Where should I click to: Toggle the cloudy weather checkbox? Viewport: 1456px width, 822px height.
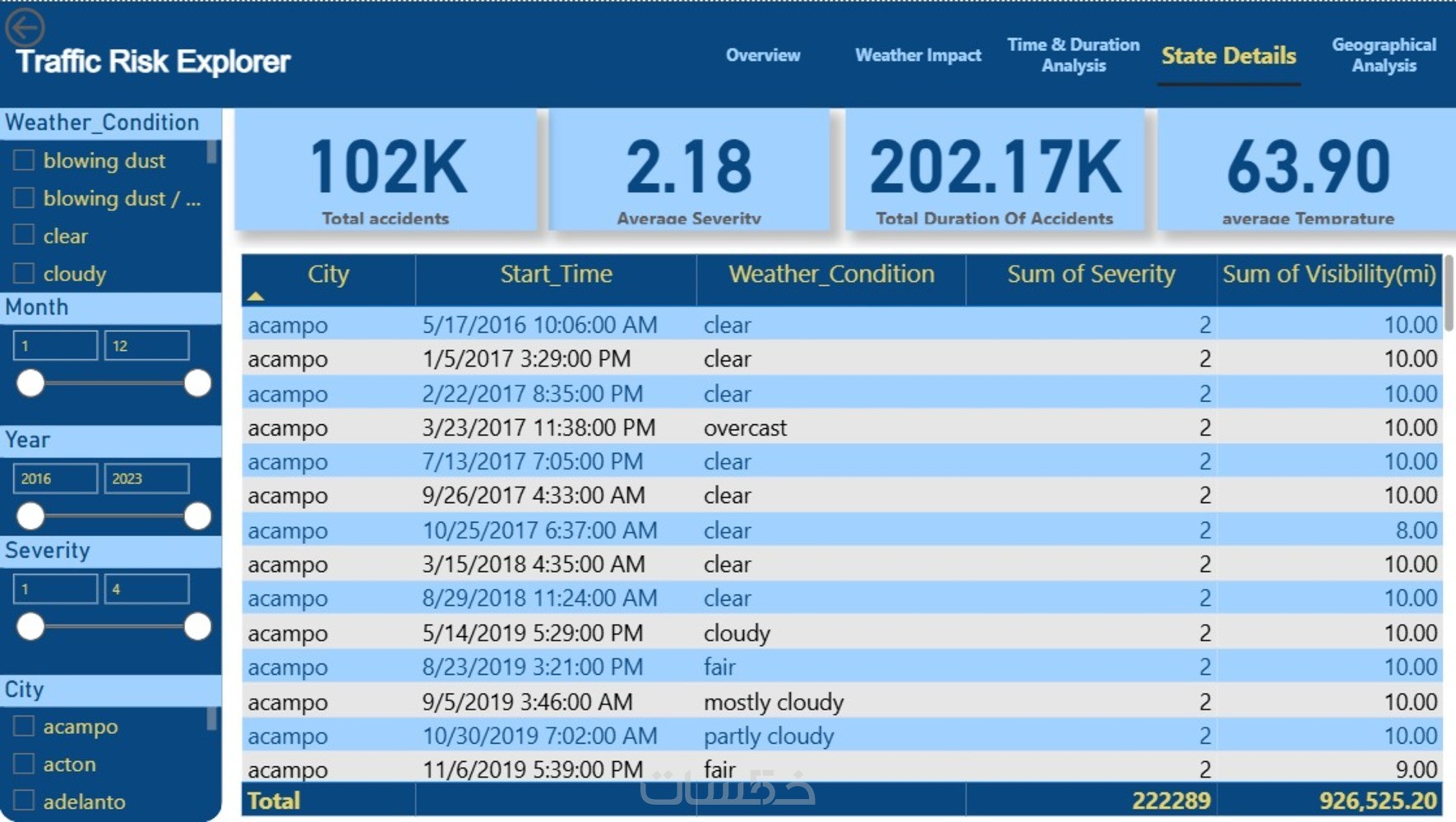24,274
